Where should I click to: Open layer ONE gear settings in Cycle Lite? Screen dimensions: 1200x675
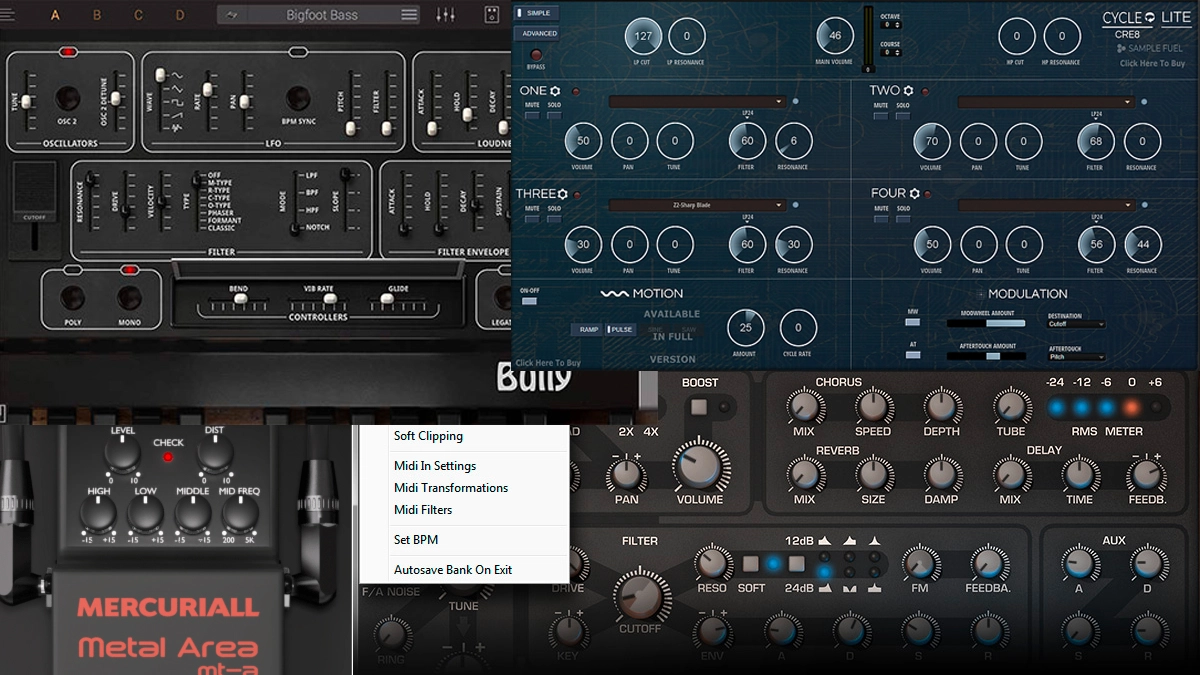pos(555,91)
